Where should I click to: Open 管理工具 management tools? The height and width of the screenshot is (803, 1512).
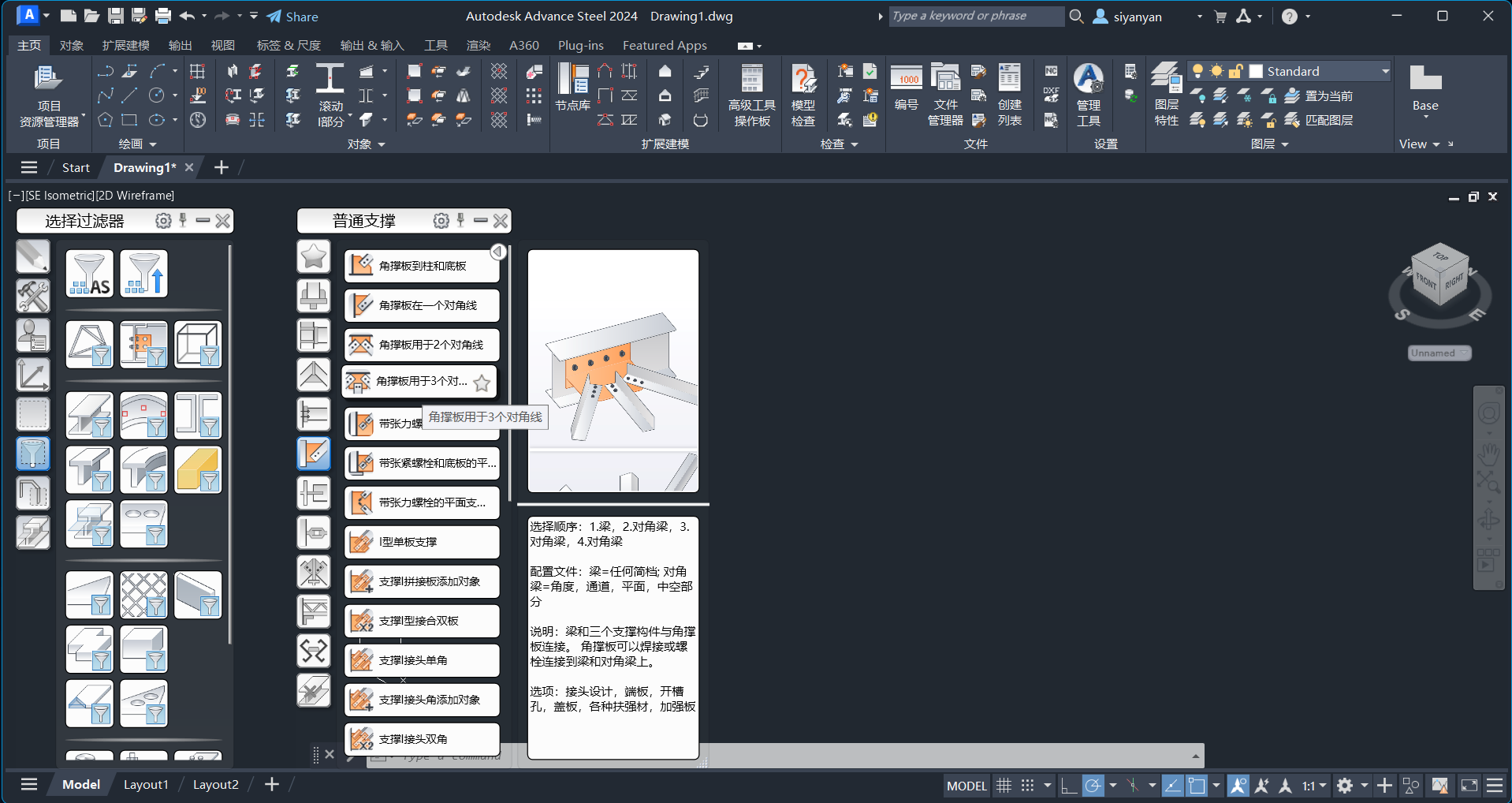1089,96
